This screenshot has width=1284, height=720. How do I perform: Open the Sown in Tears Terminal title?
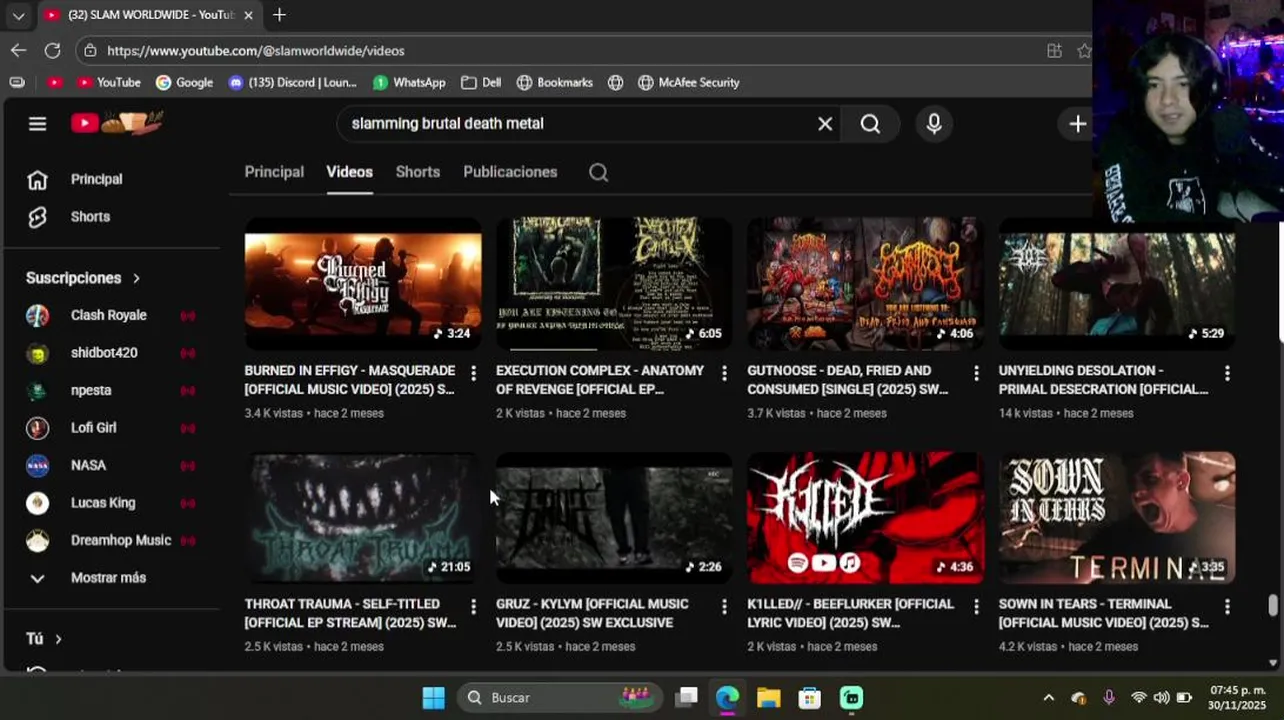[x=1103, y=613]
